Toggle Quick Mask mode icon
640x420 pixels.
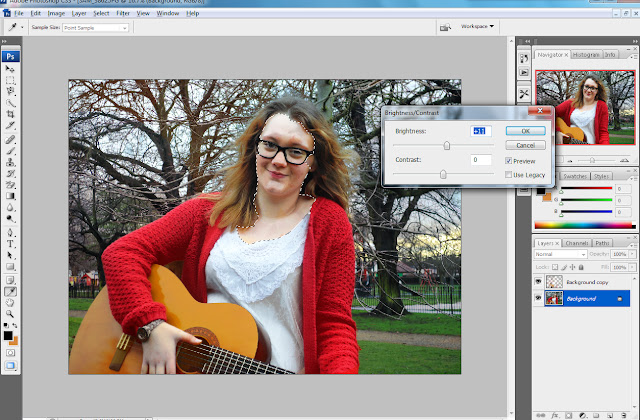(x=10, y=352)
